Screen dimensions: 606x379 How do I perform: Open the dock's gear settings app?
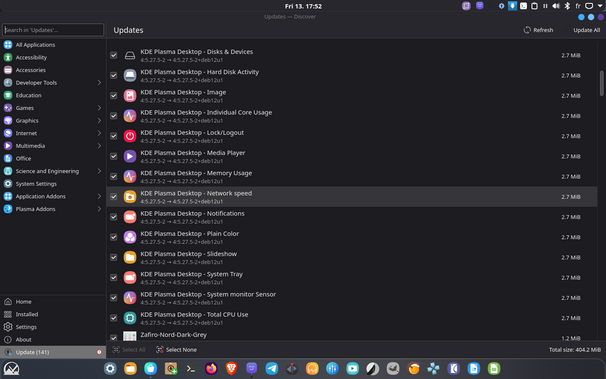110,369
